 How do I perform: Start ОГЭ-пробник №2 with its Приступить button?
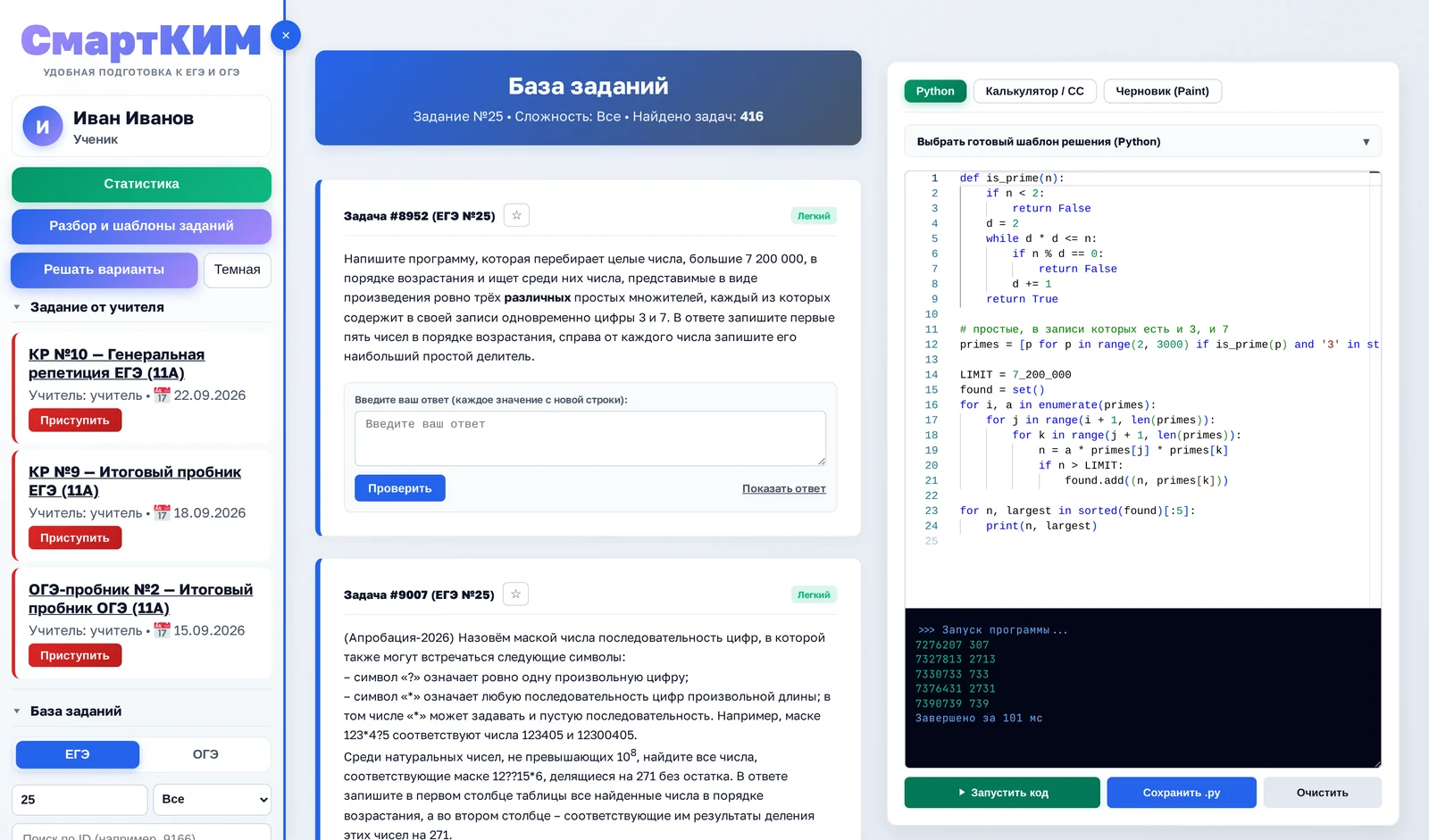coord(75,655)
